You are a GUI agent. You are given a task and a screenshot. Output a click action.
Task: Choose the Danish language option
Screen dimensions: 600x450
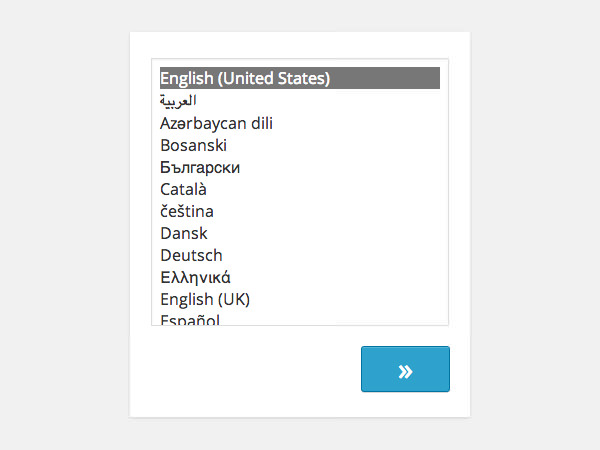click(183, 233)
